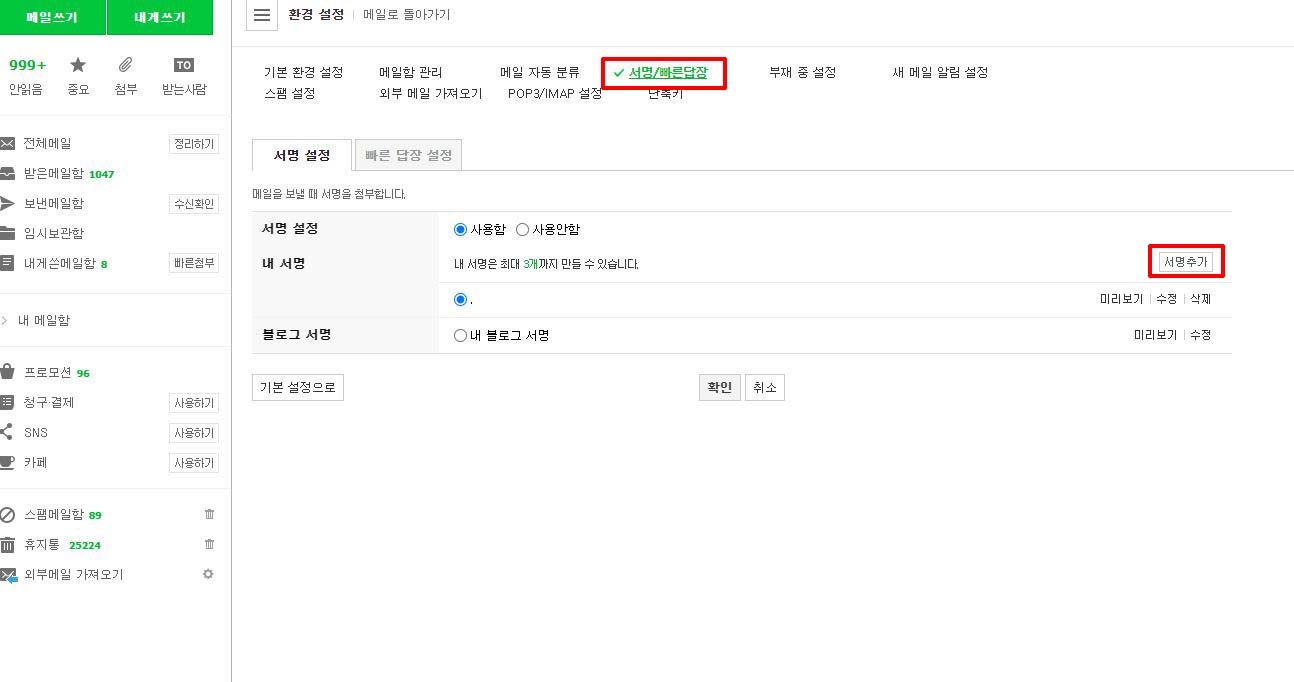Open 임시보관함 folder

(x=54, y=234)
